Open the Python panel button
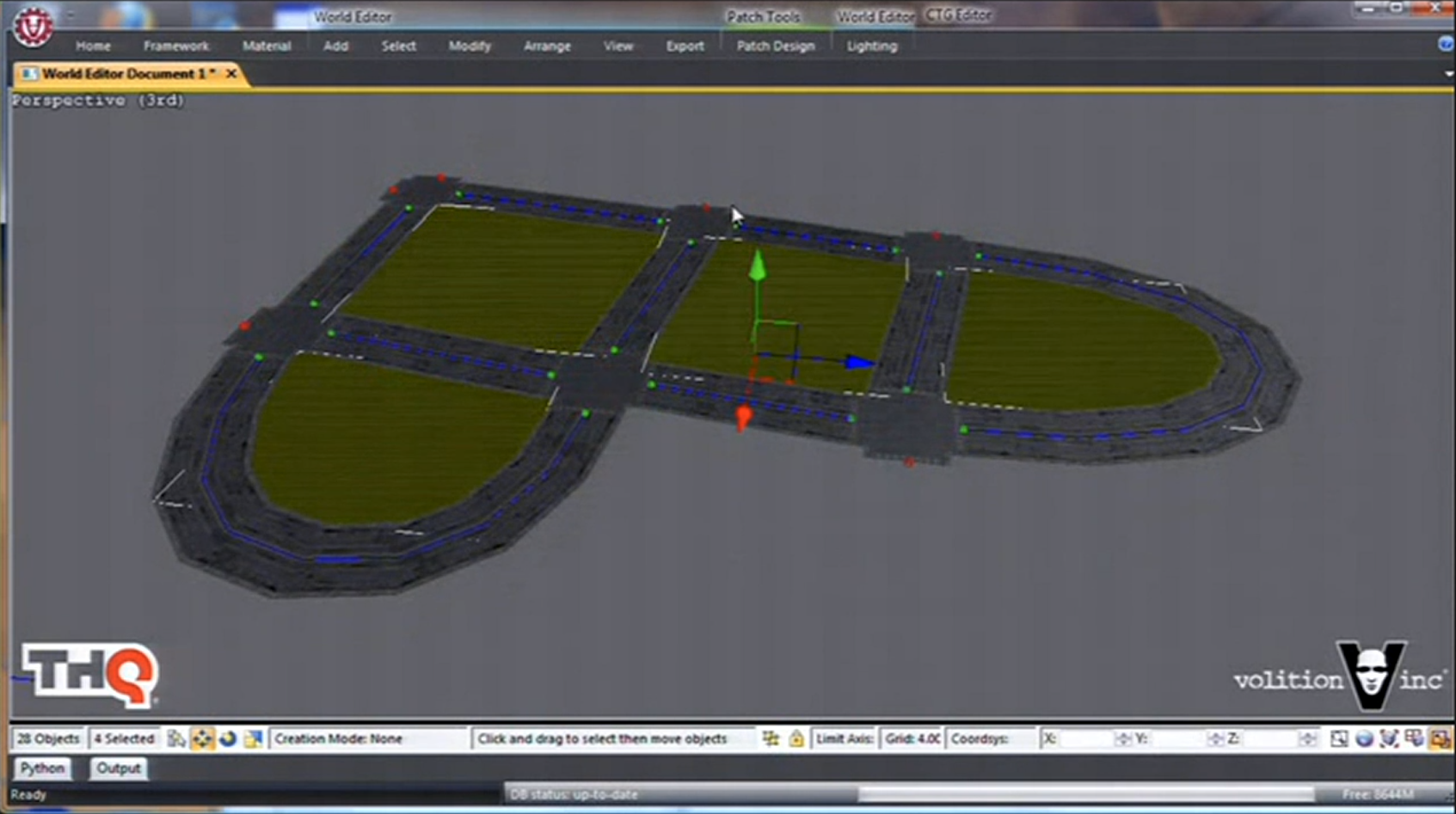The image size is (1456, 814). (42, 768)
